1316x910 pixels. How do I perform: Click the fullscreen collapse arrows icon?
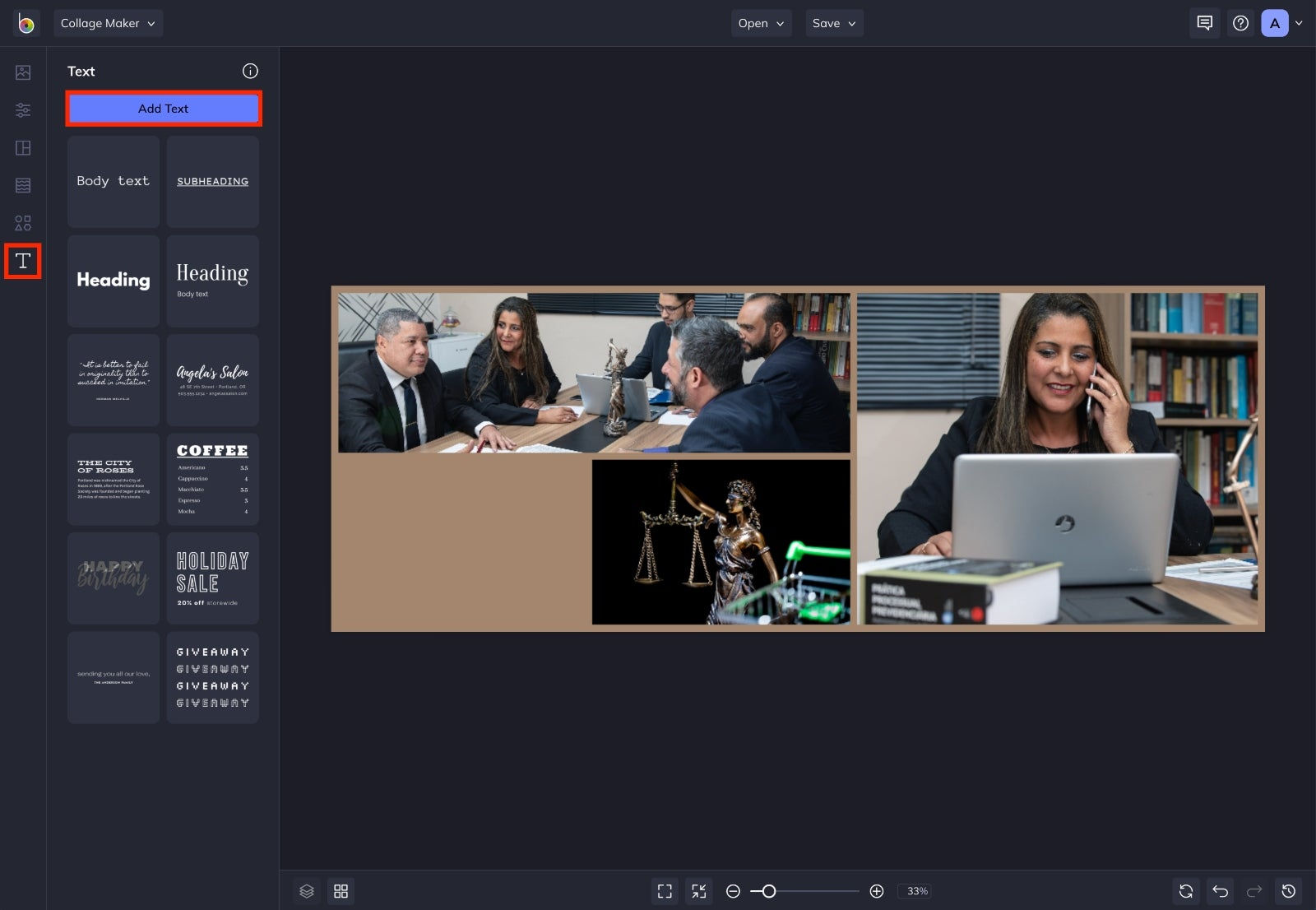click(x=699, y=891)
